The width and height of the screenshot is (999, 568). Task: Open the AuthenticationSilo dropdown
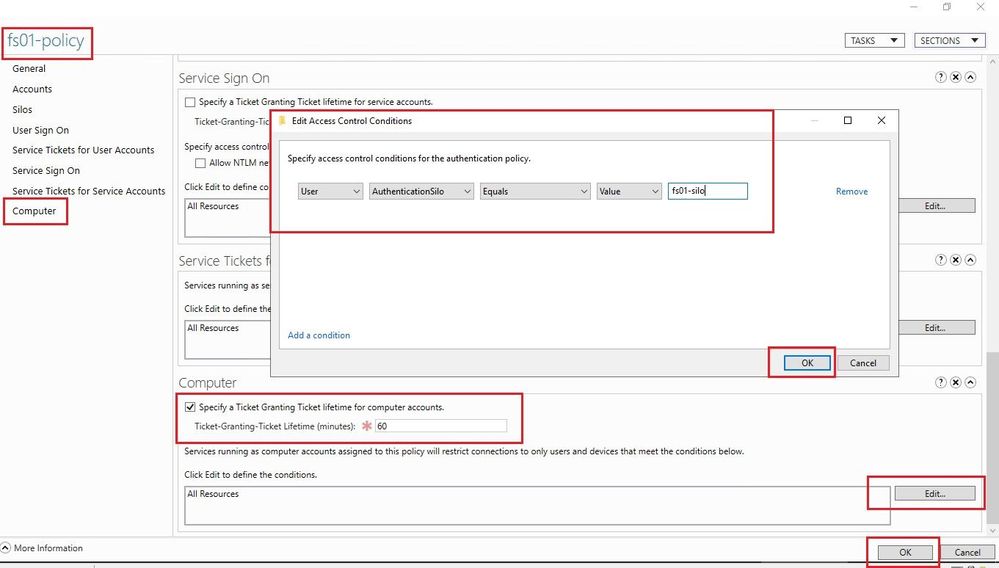tap(421, 191)
